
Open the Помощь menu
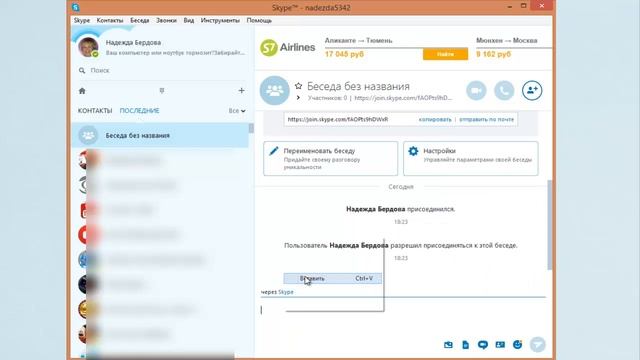(x=259, y=20)
